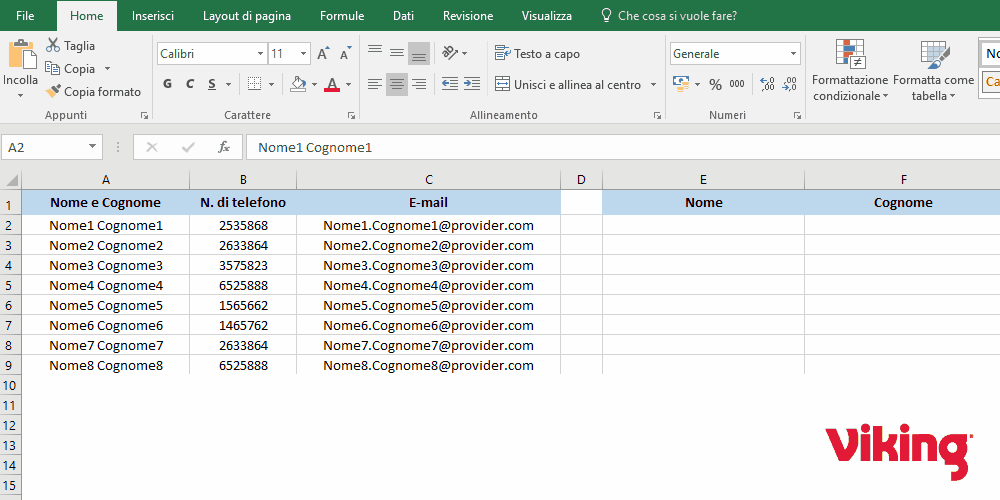Click the percent style icon
Image resolution: width=1000 pixels, height=500 pixels.
(715, 85)
